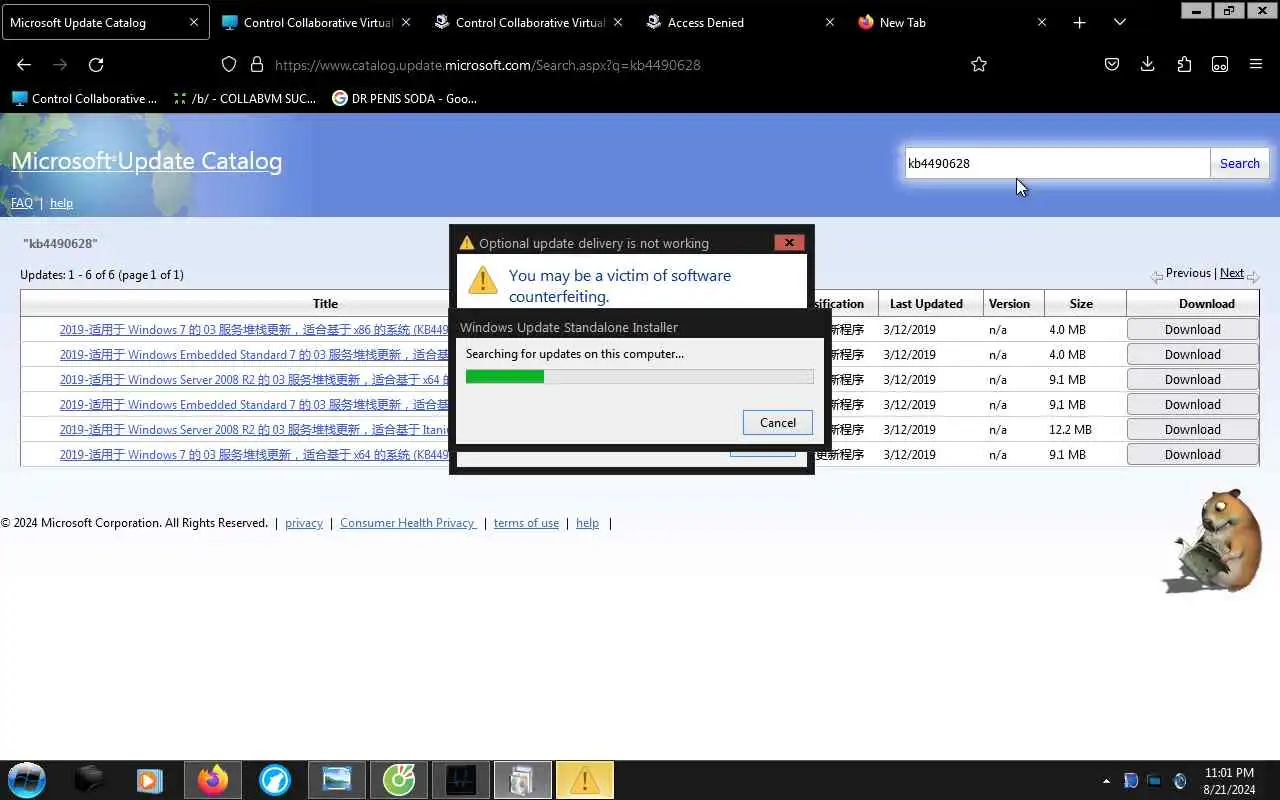Open the black cube taskbar icon
The height and width of the screenshot is (800, 1280).
coord(88,779)
